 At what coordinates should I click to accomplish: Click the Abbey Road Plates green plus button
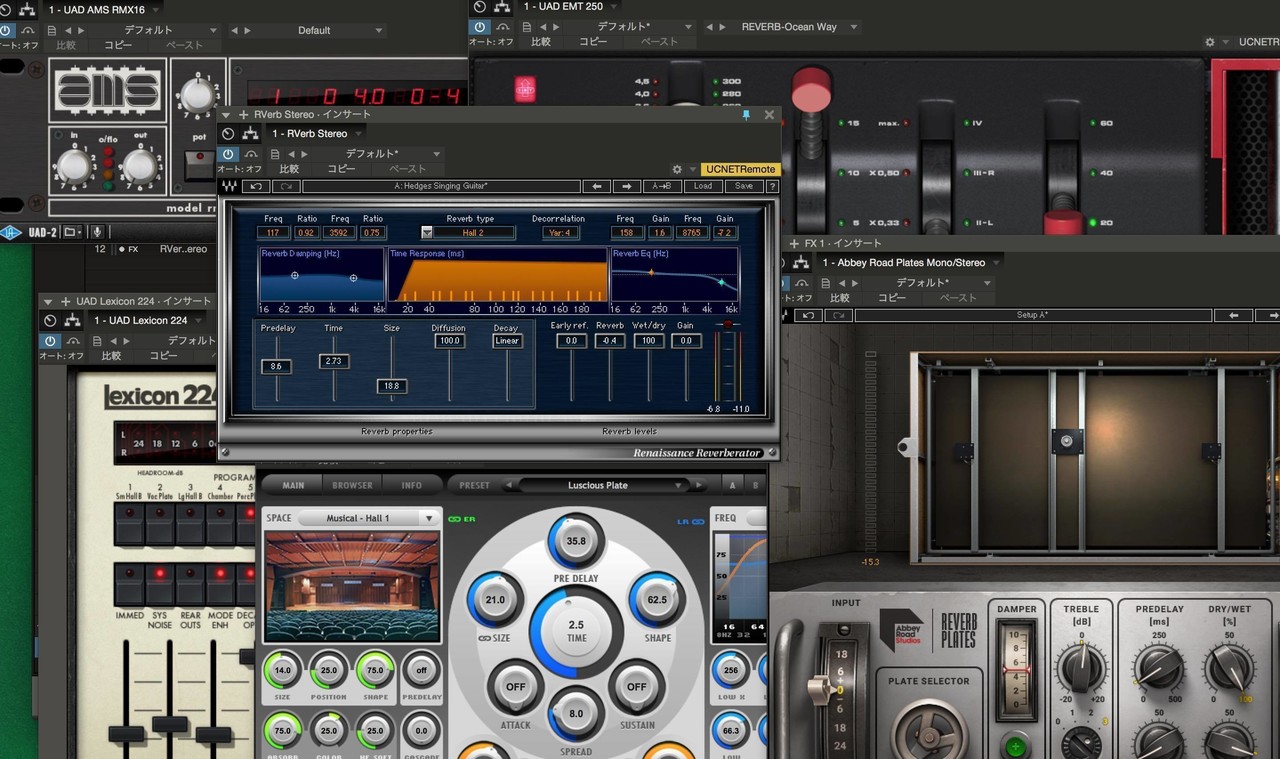click(1016, 746)
